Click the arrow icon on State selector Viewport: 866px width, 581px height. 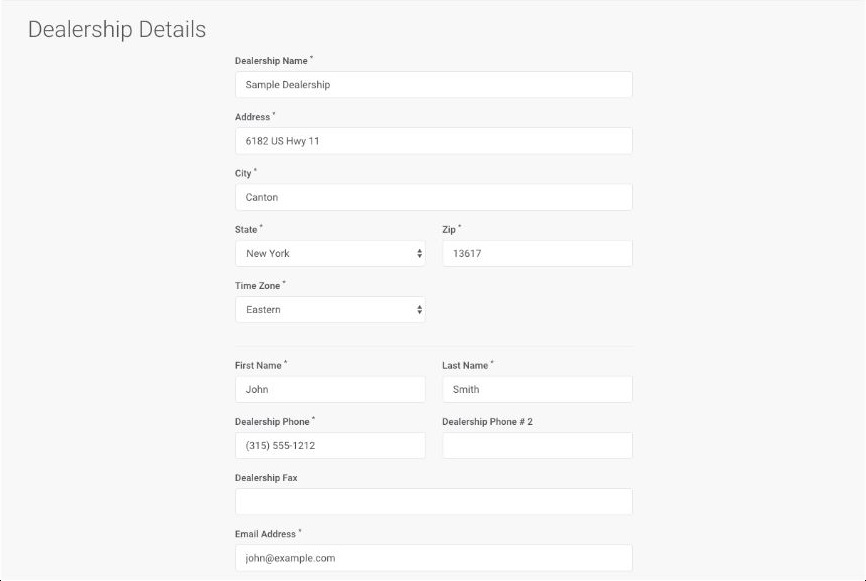420,253
